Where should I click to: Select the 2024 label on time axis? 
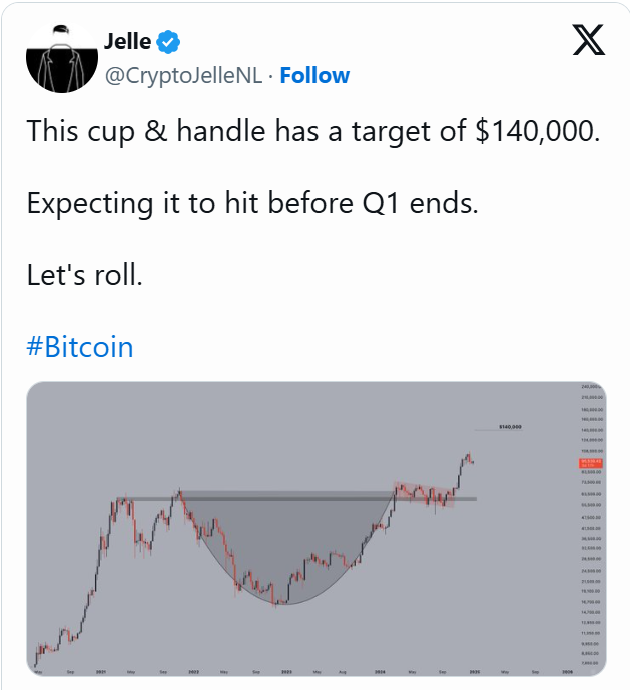(x=380, y=672)
